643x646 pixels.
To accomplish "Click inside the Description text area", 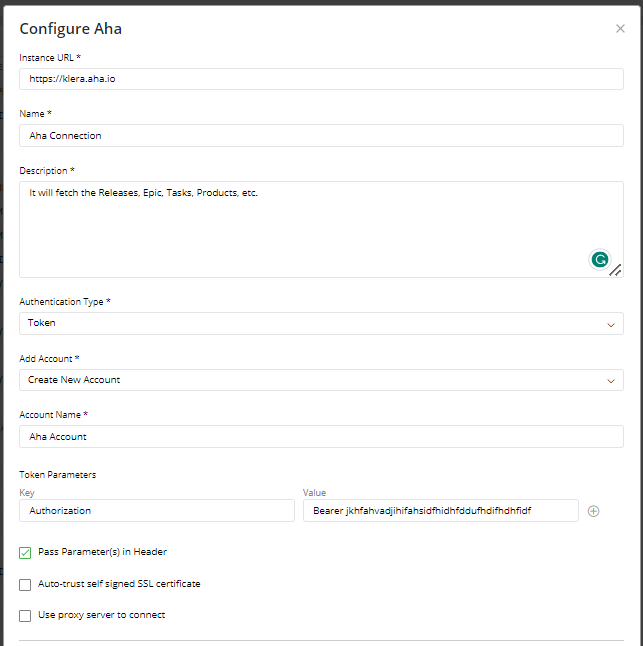I will point(321,229).
